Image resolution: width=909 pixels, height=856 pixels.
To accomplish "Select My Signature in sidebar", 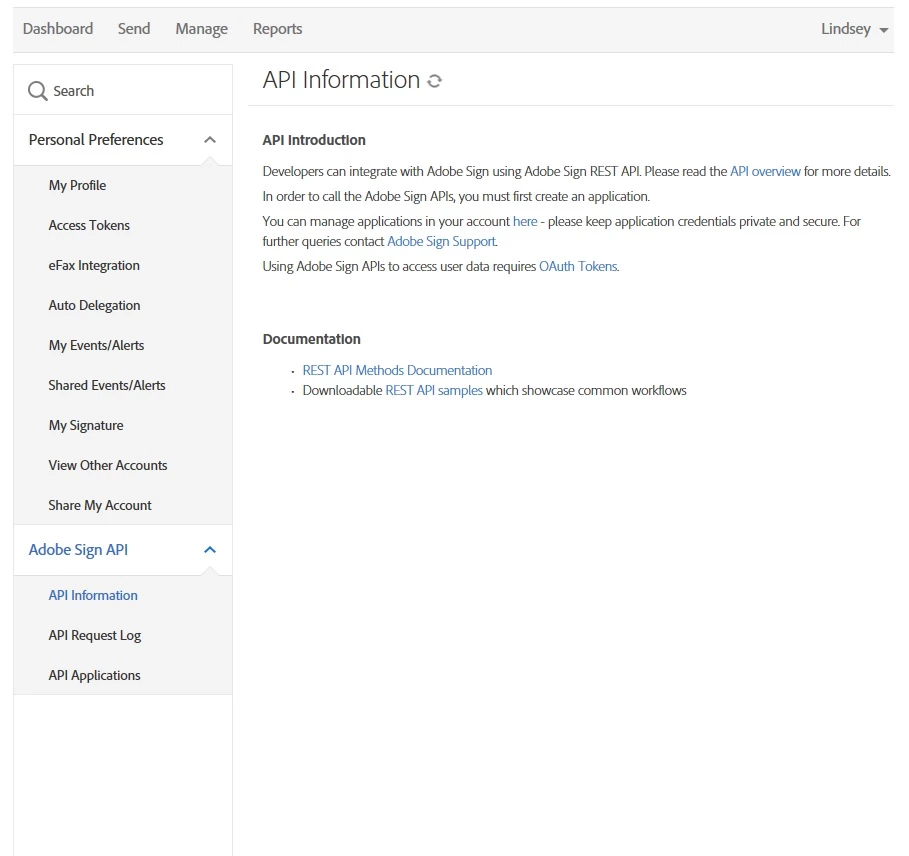I will (86, 425).
